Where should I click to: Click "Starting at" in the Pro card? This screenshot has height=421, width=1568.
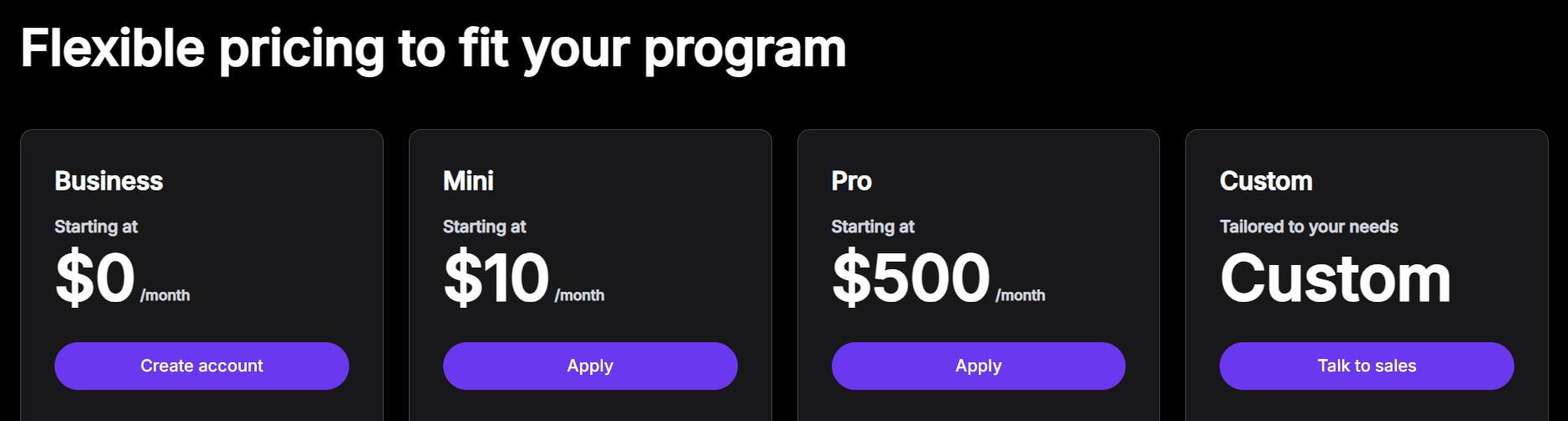[873, 226]
